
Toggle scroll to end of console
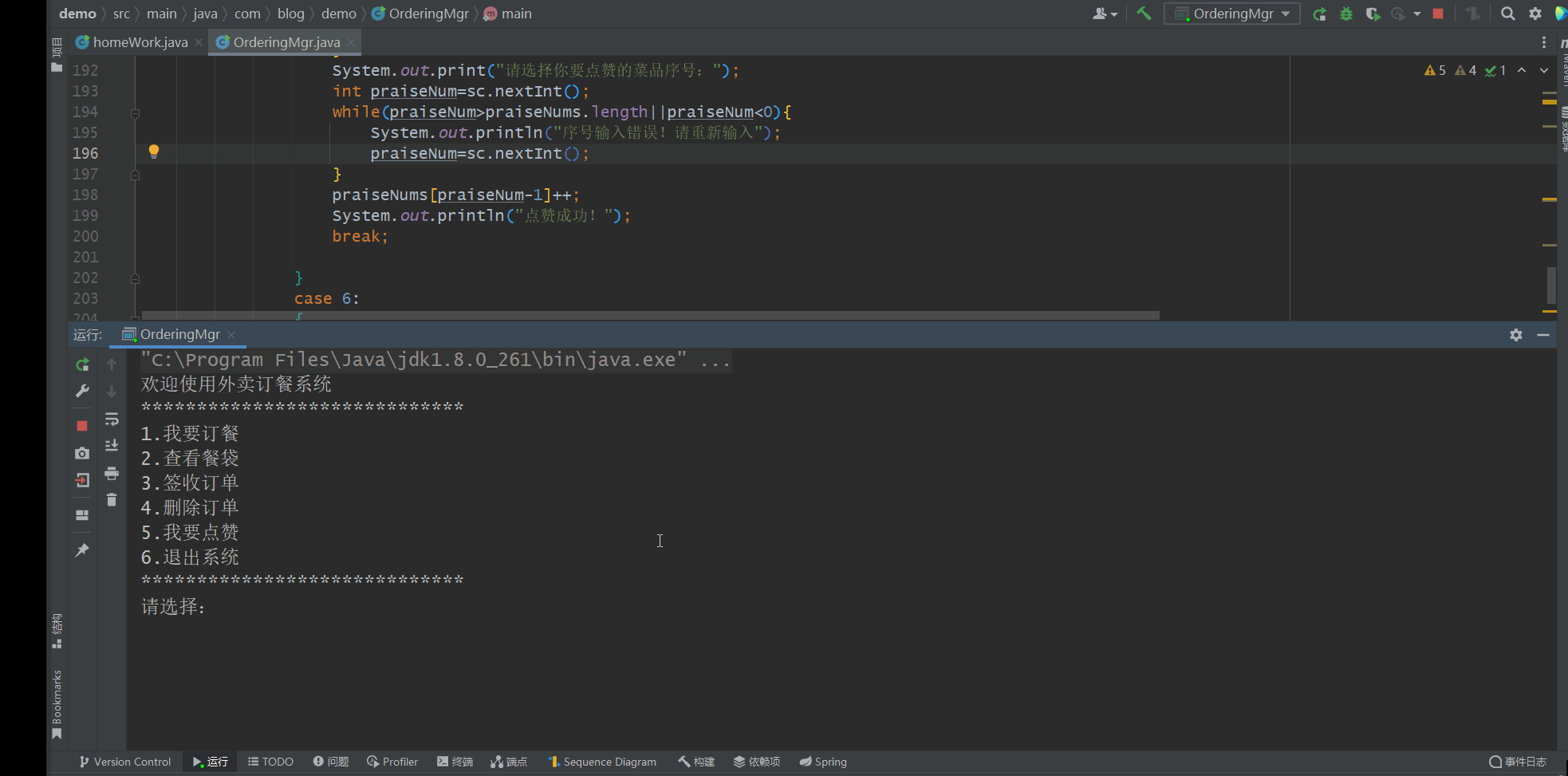pyautogui.click(x=112, y=445)
